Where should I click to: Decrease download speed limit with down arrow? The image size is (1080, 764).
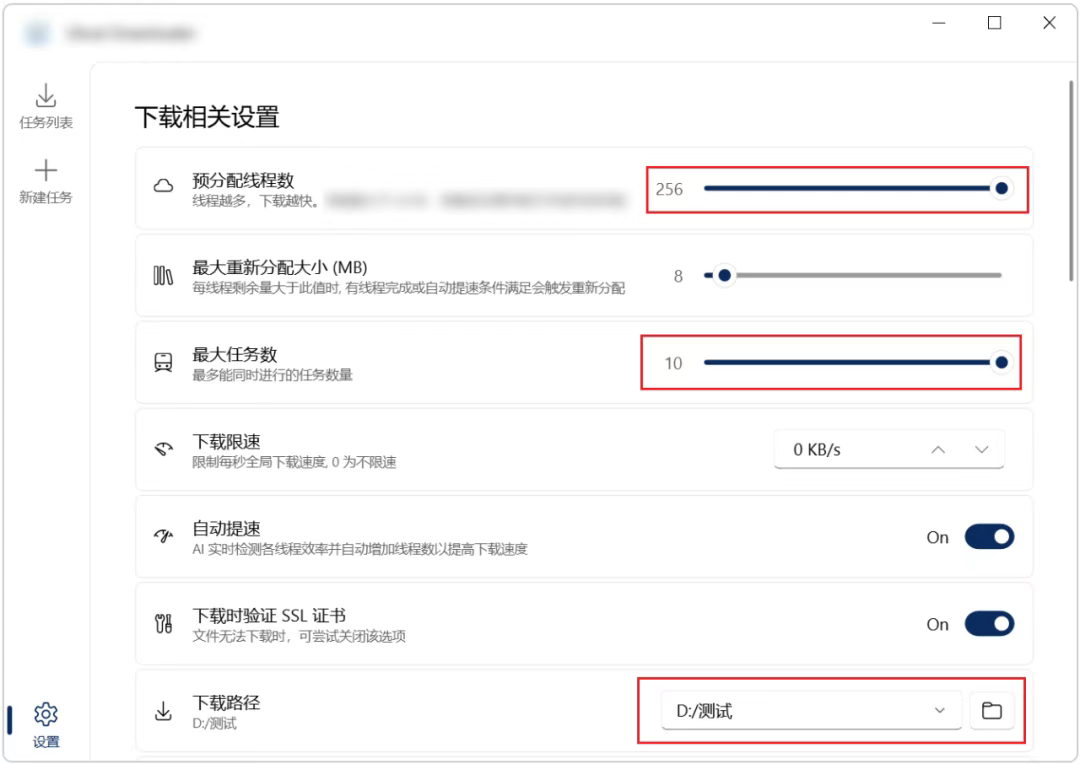[x=982, y=450]
